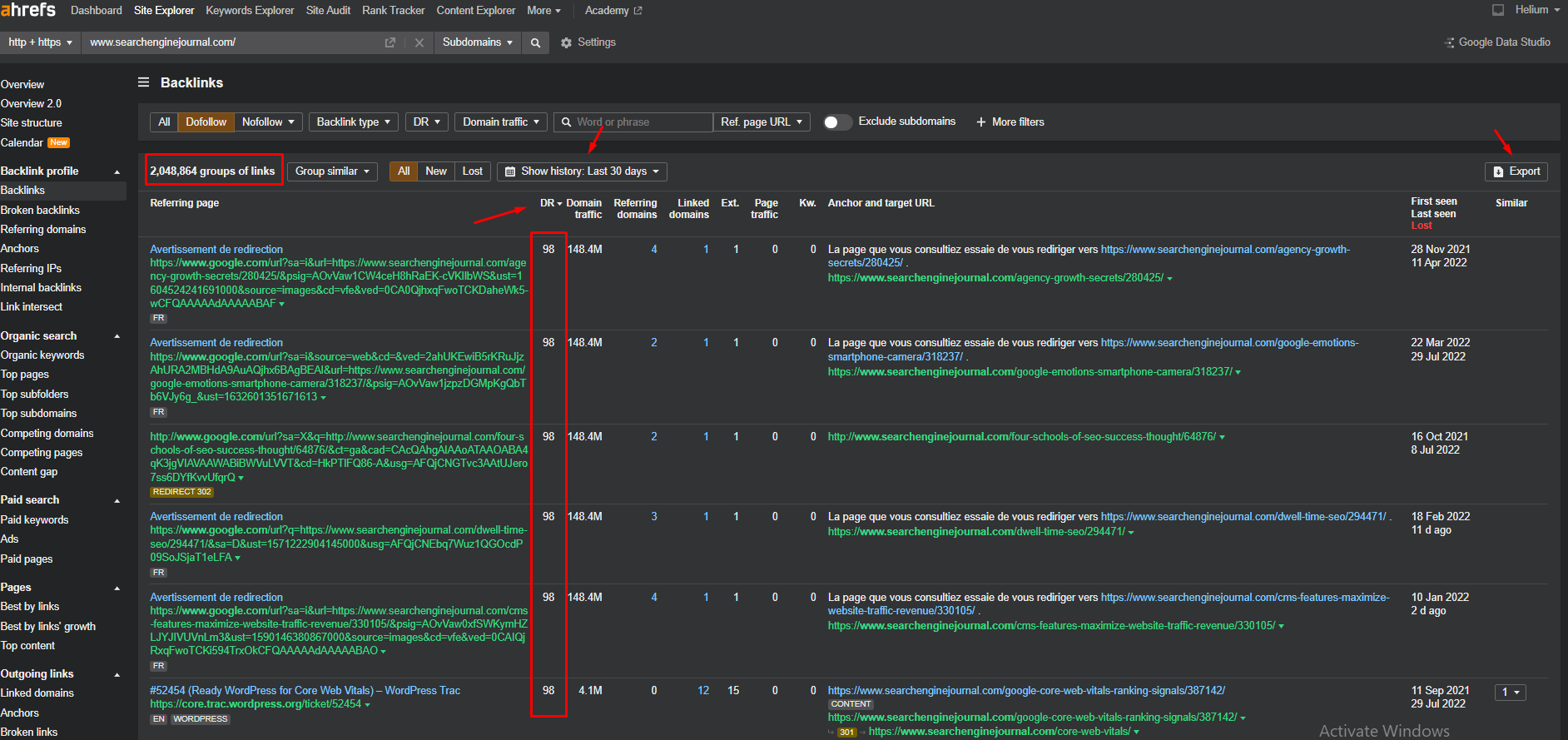The width and height of the screenshot is (1568, 740).
Task: Open Broken backlinks in sidebar
Action: click(x=40, y=211)
